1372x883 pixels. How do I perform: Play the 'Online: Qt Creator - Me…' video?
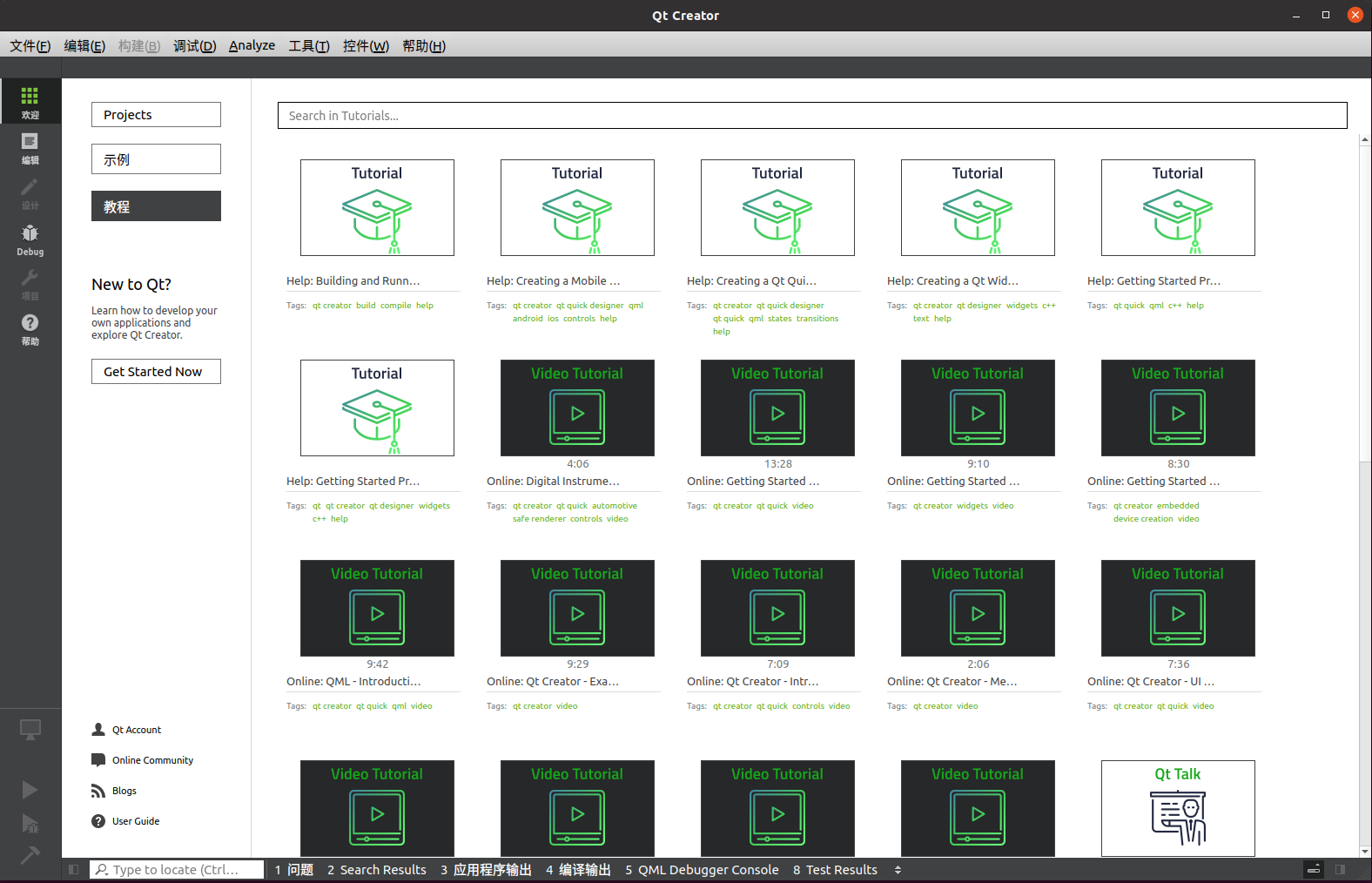pos(978,608)
